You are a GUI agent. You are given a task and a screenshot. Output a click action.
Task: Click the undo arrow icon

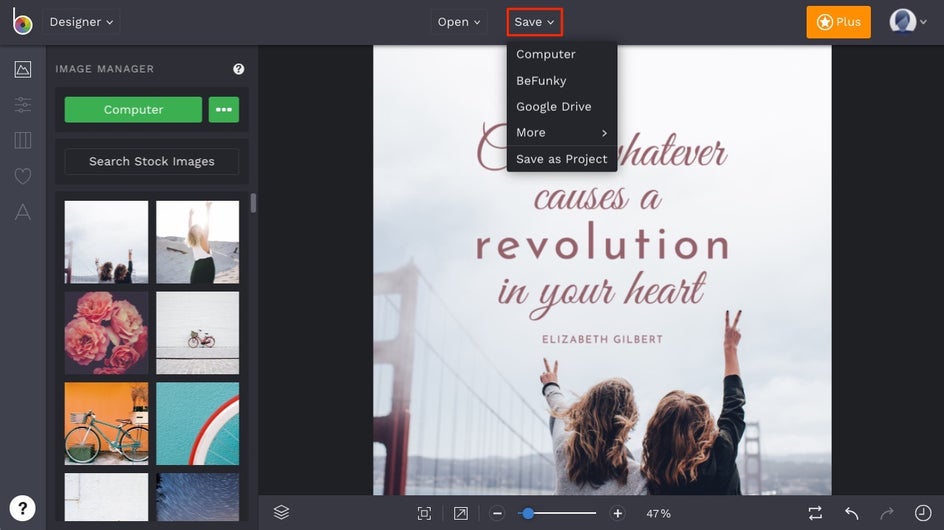pos(851,513)
